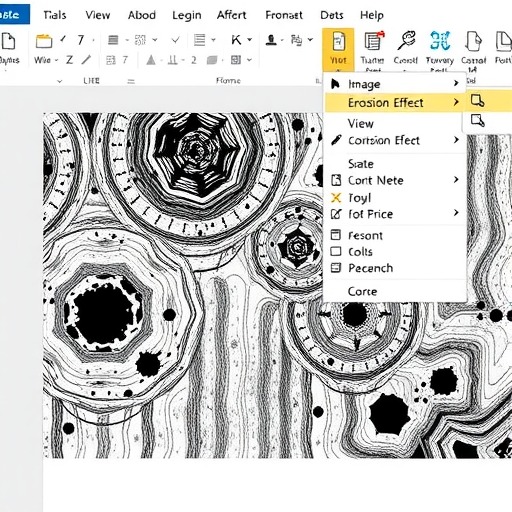
Task: Open the framed square dropdown arrow
Action: click(x=249, y=60)
